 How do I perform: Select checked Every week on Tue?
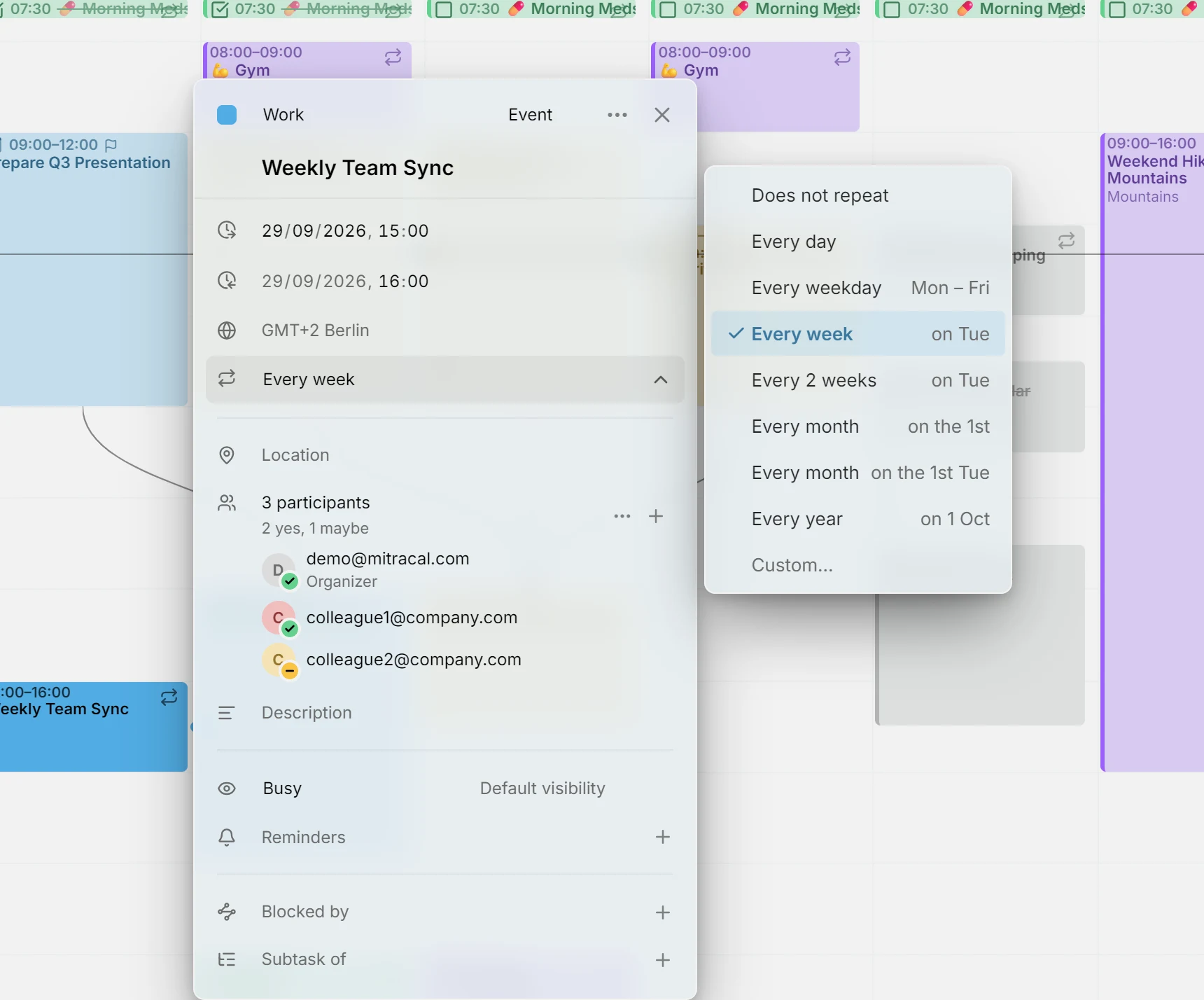pyautogui.click(x=858, y=334)
